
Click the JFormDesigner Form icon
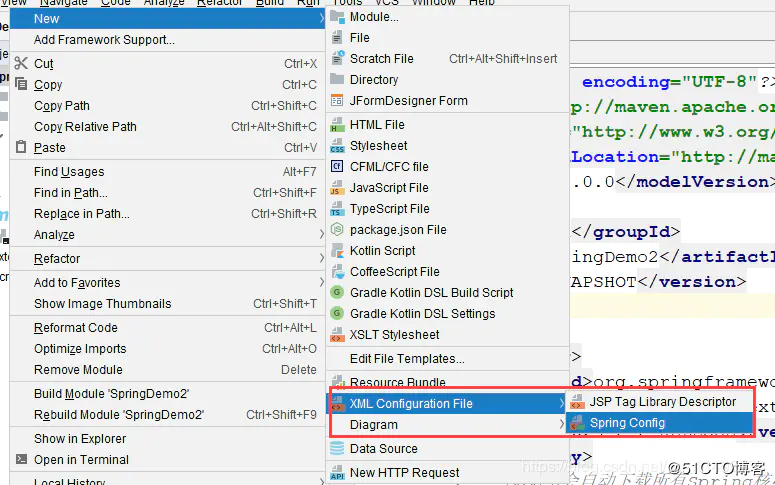coord(337,100)
